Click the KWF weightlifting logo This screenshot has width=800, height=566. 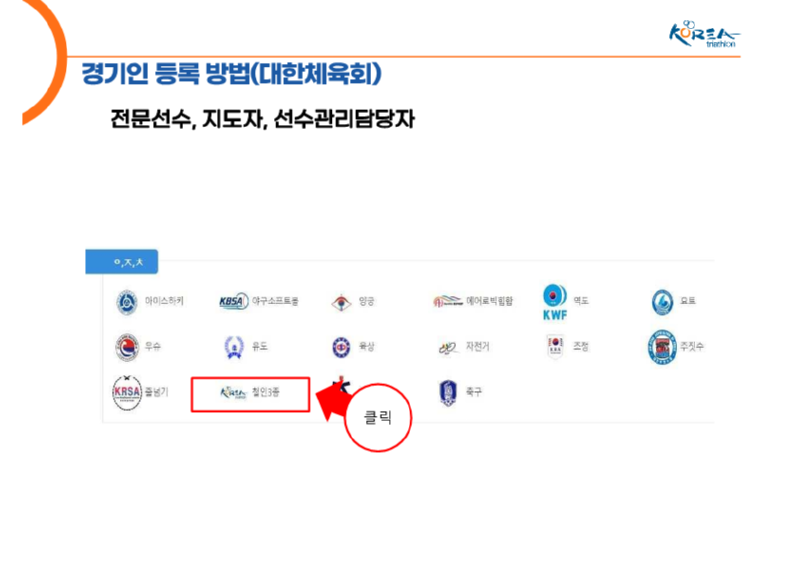(x=555, y=302)
